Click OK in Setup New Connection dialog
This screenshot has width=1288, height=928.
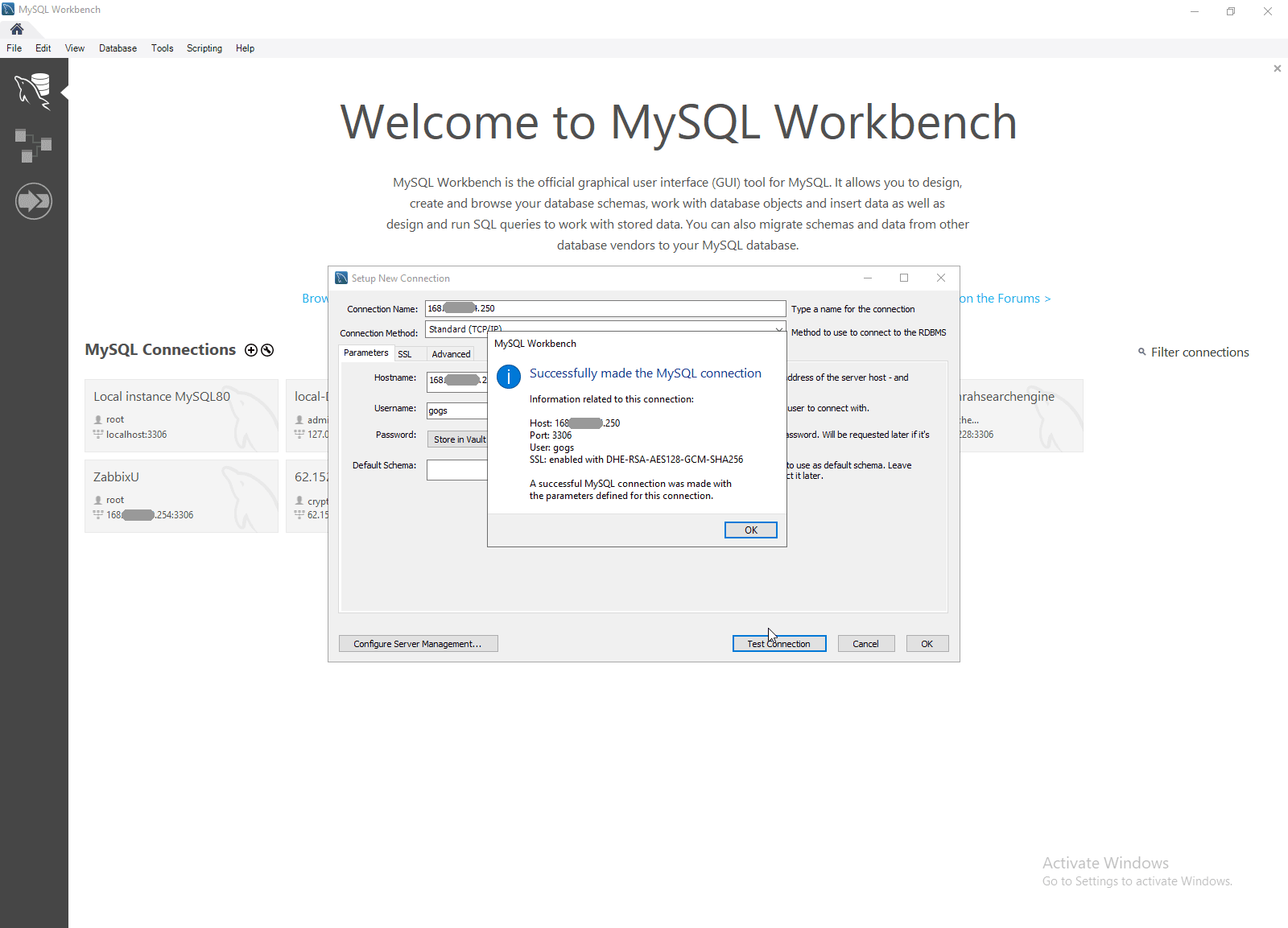pos(927,644)
